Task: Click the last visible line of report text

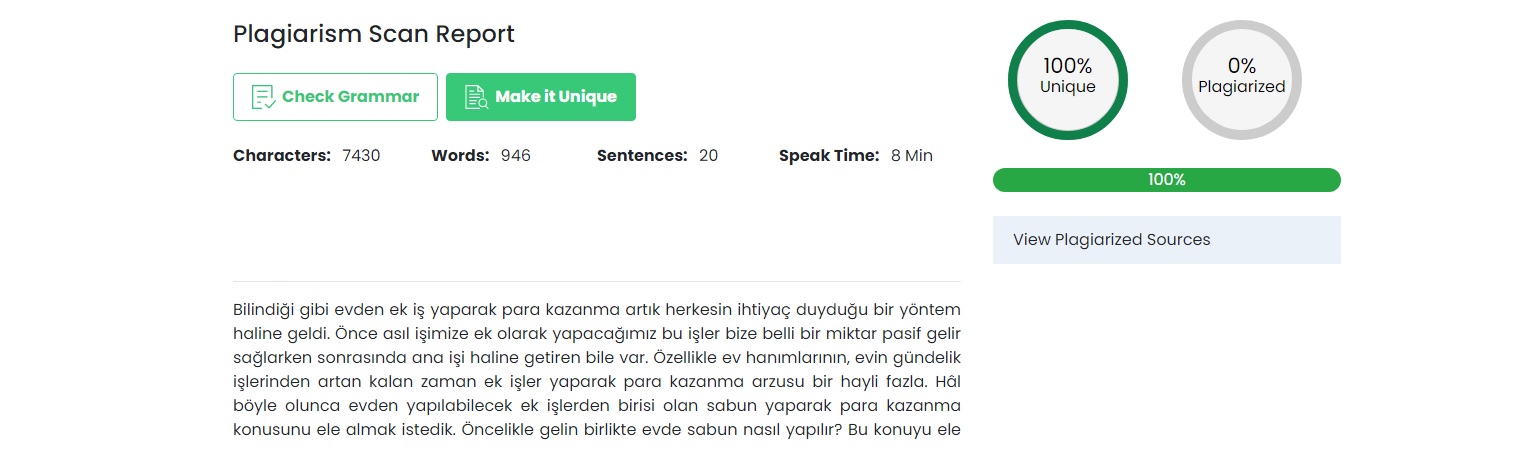Action: coord(597,431)
